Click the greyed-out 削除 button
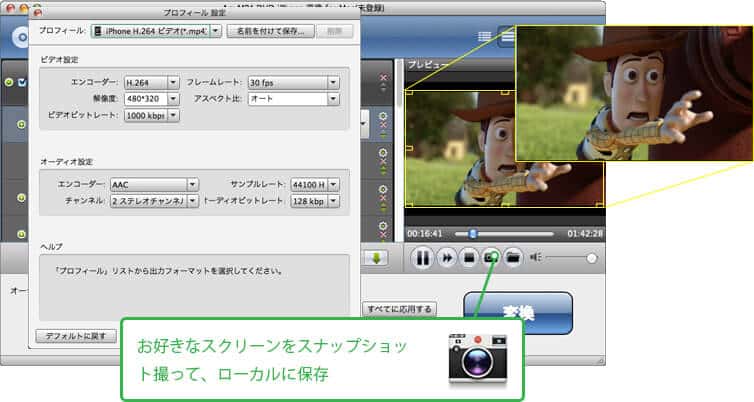 click(335, 31)
